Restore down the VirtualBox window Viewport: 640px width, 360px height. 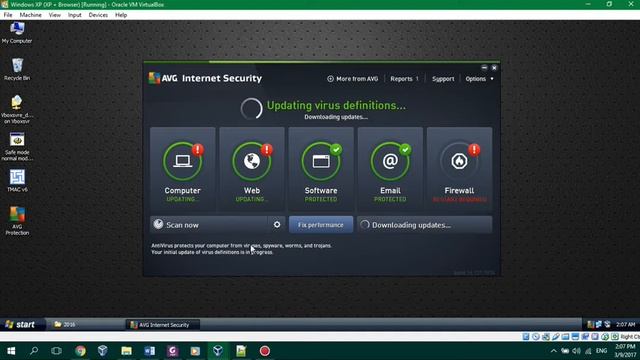pos(609,4)
